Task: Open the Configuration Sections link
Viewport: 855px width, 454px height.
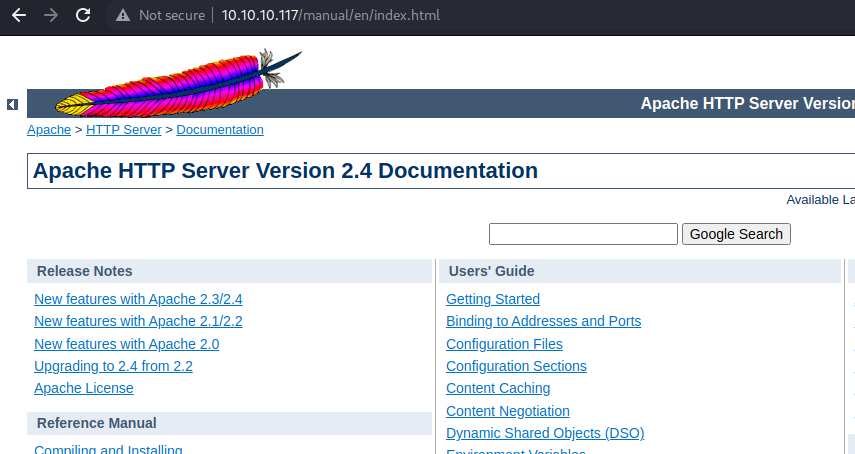Action: (516, 366)
